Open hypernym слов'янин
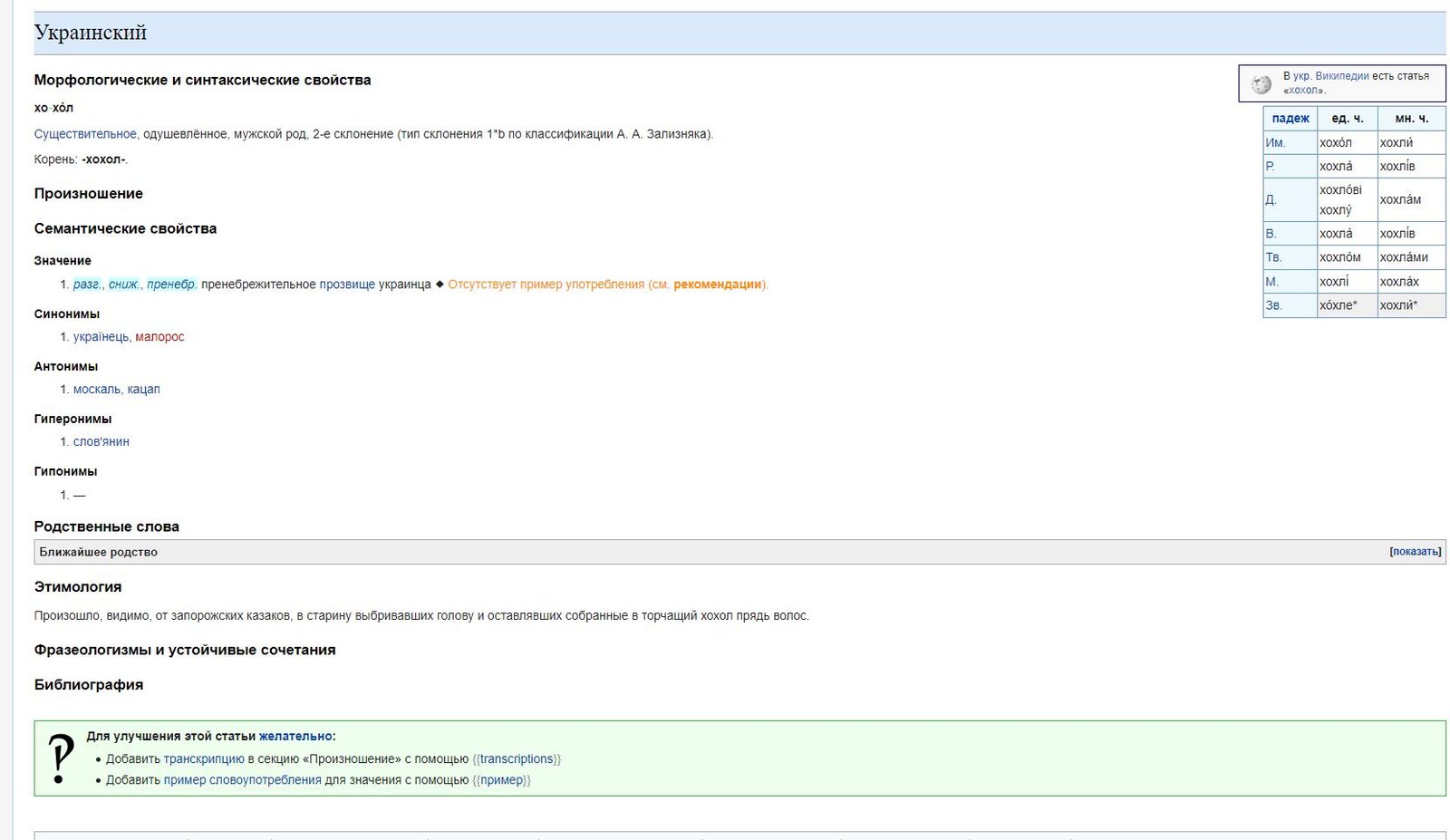Viewport: 1450px width, 840px height. pyautogui.click(x=101, y=442)
